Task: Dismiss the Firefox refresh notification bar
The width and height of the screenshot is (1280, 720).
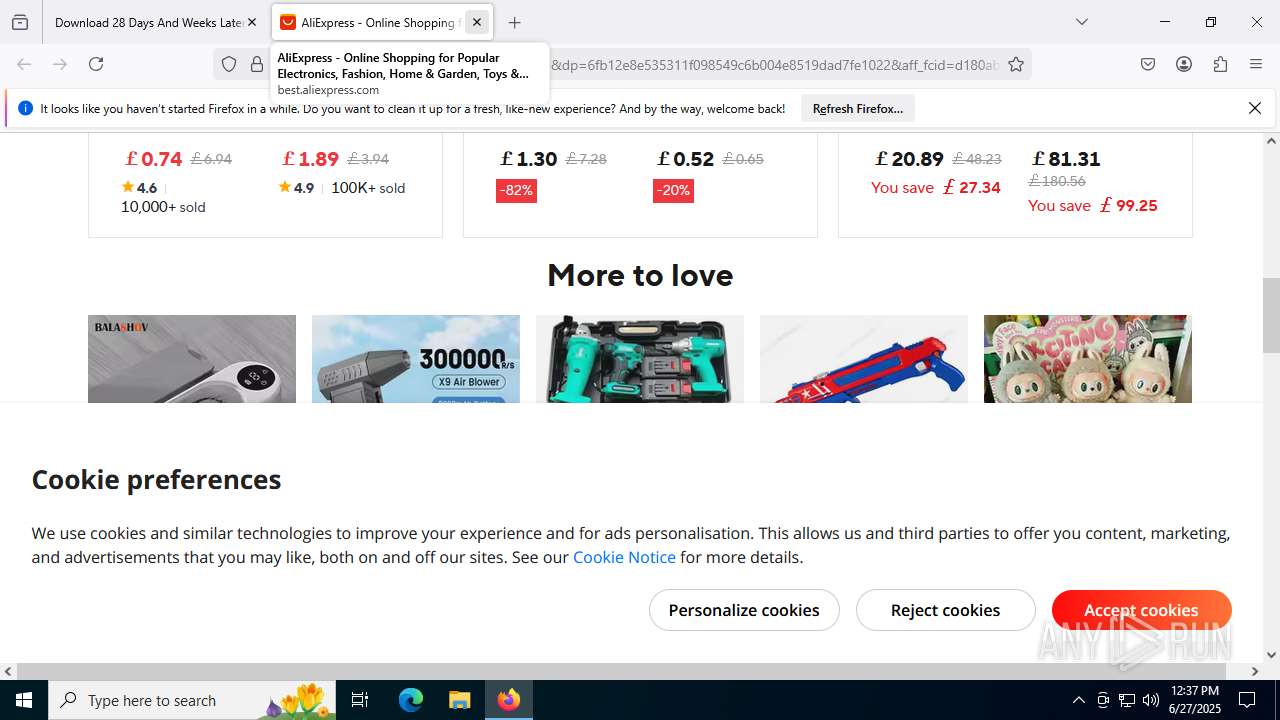Action: tap(1255, 108)
